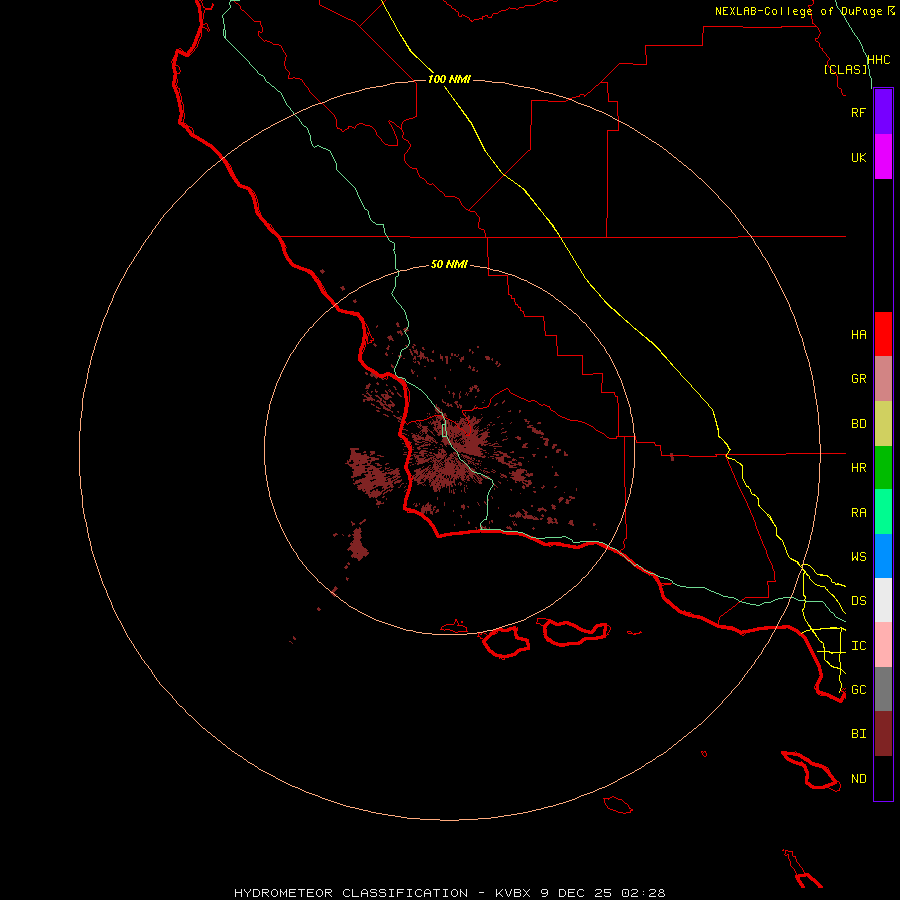The height and width of the screenshot is (900, 900).
Task: Click the RF purple legend swatch
Action: pyautogui.click(x=883, y=112)
